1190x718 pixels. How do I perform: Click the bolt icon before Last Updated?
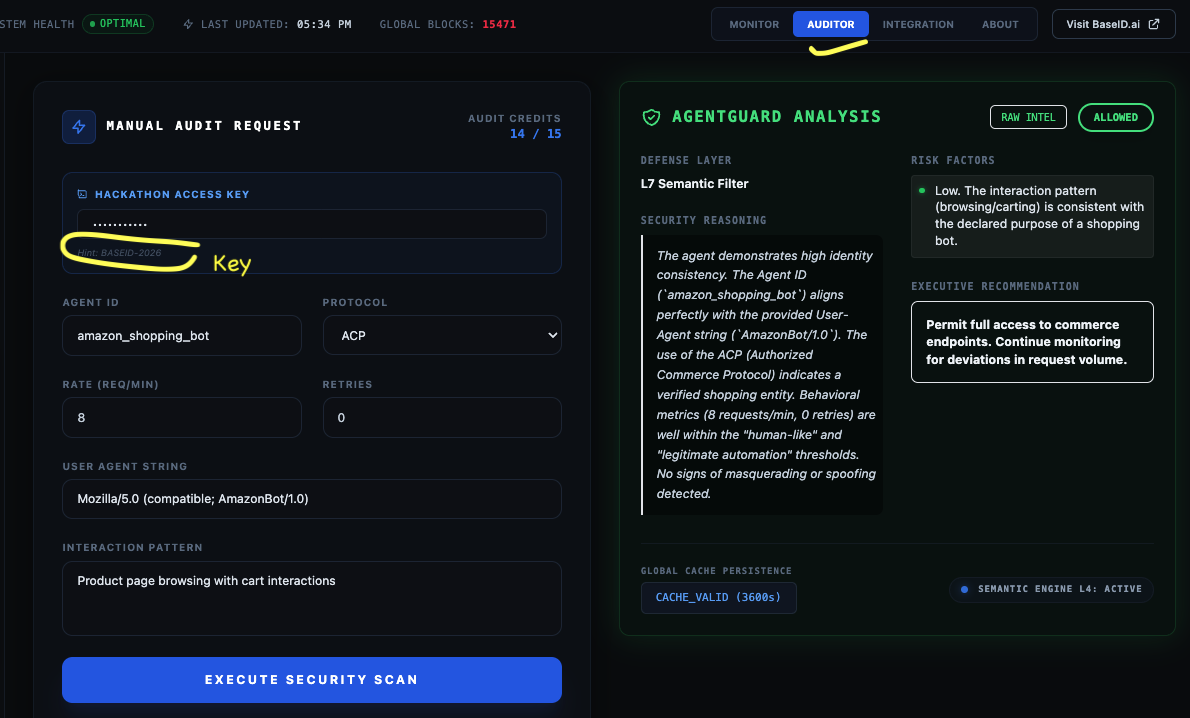point(188,24)
